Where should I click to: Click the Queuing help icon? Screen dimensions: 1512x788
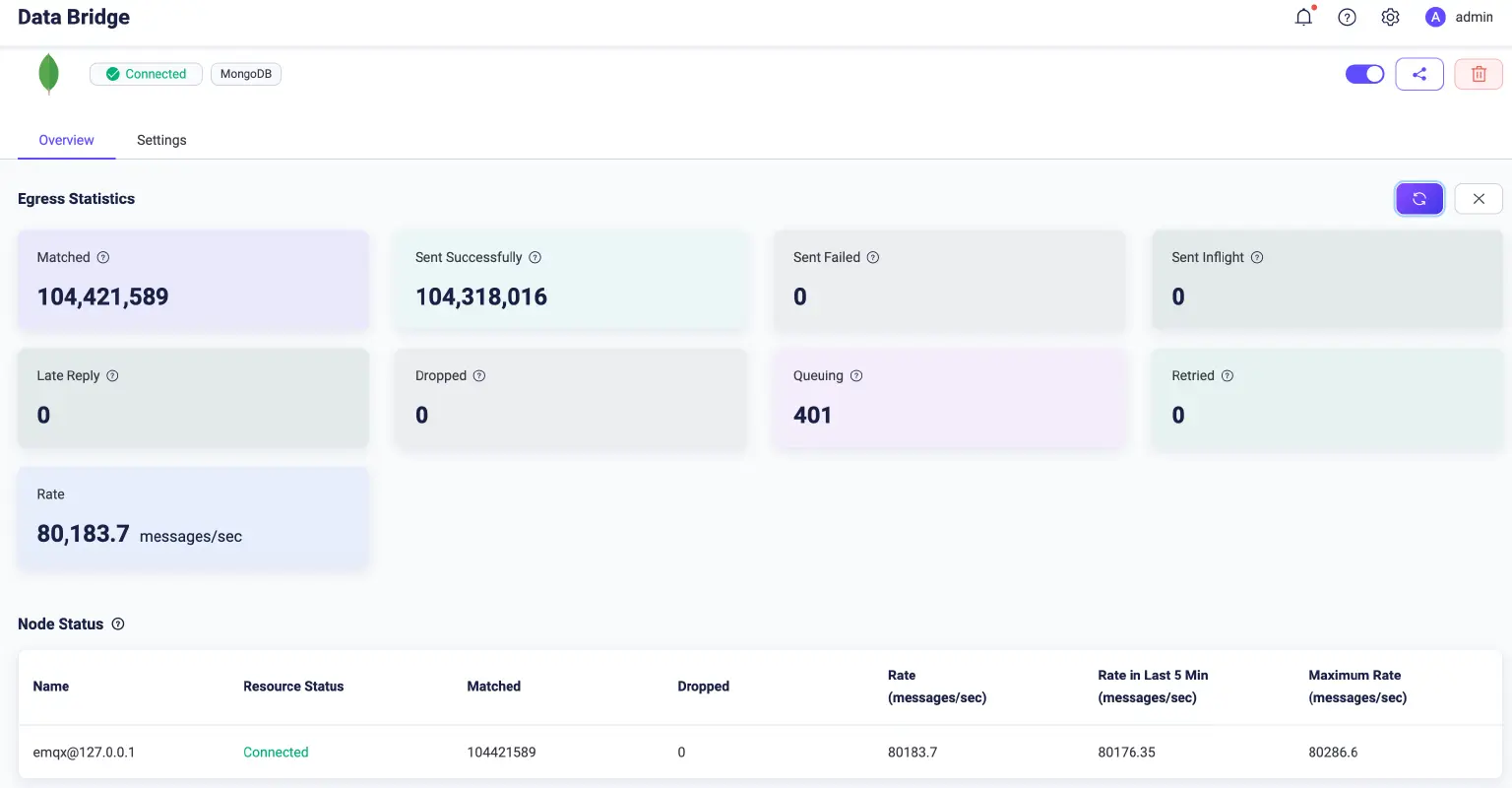856,375
